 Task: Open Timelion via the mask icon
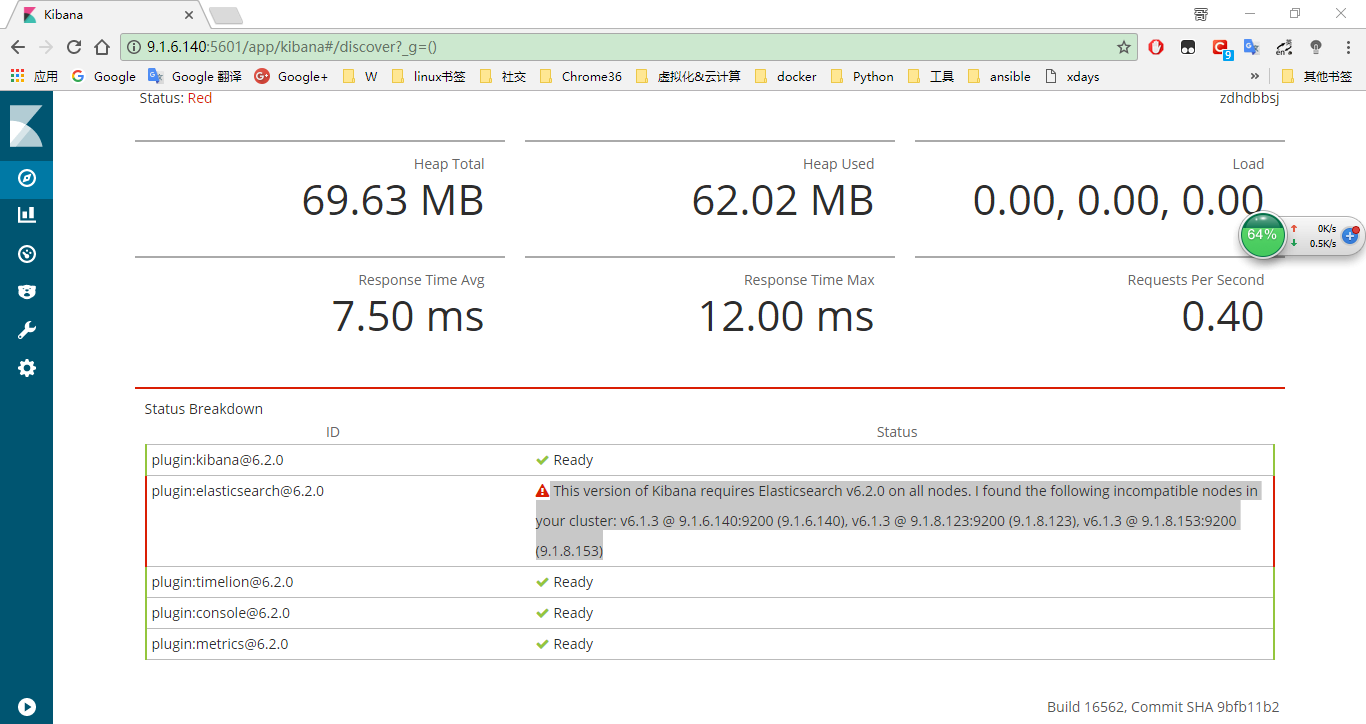click(x=27, y=292)
